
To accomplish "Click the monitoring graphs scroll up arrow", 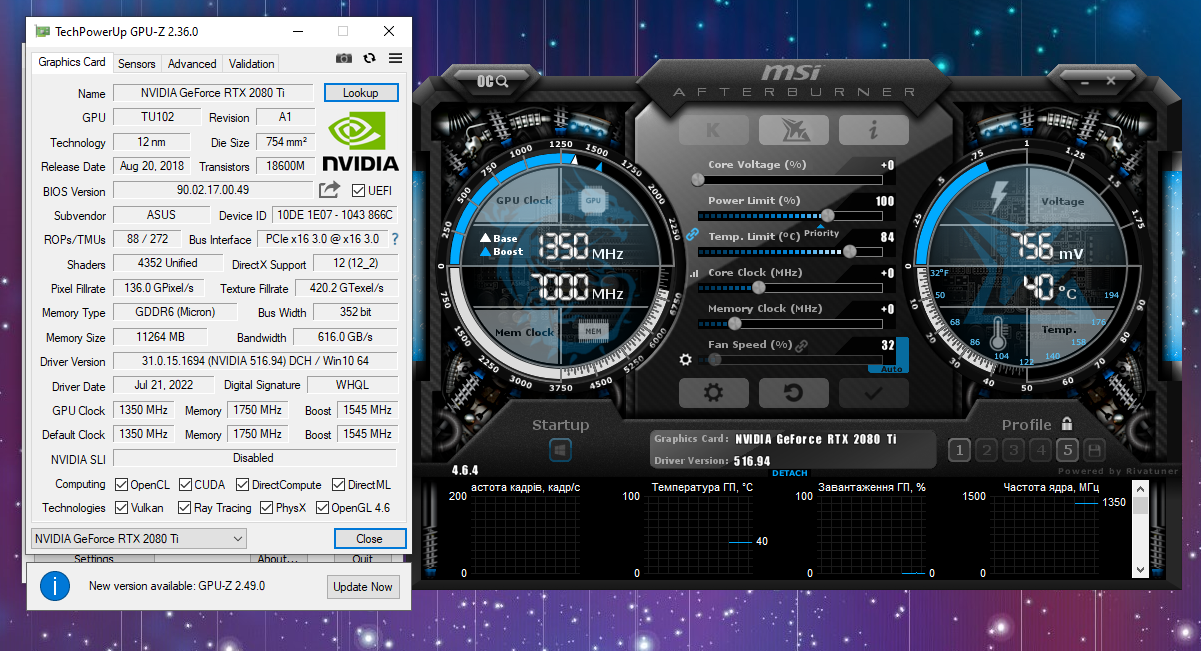I will click(x=1141, y=488).
